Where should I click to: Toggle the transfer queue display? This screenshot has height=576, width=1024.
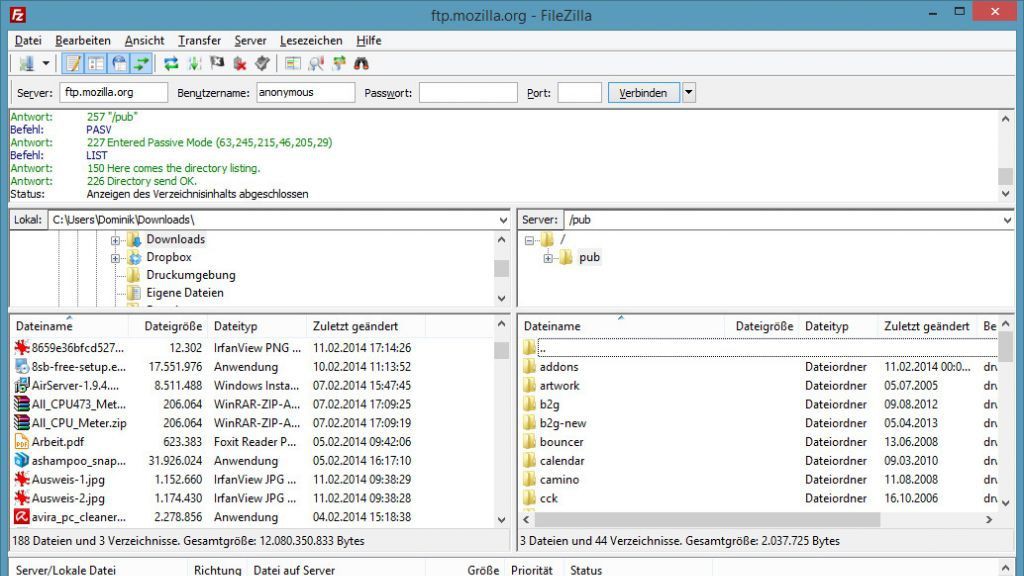coord(142,64)
